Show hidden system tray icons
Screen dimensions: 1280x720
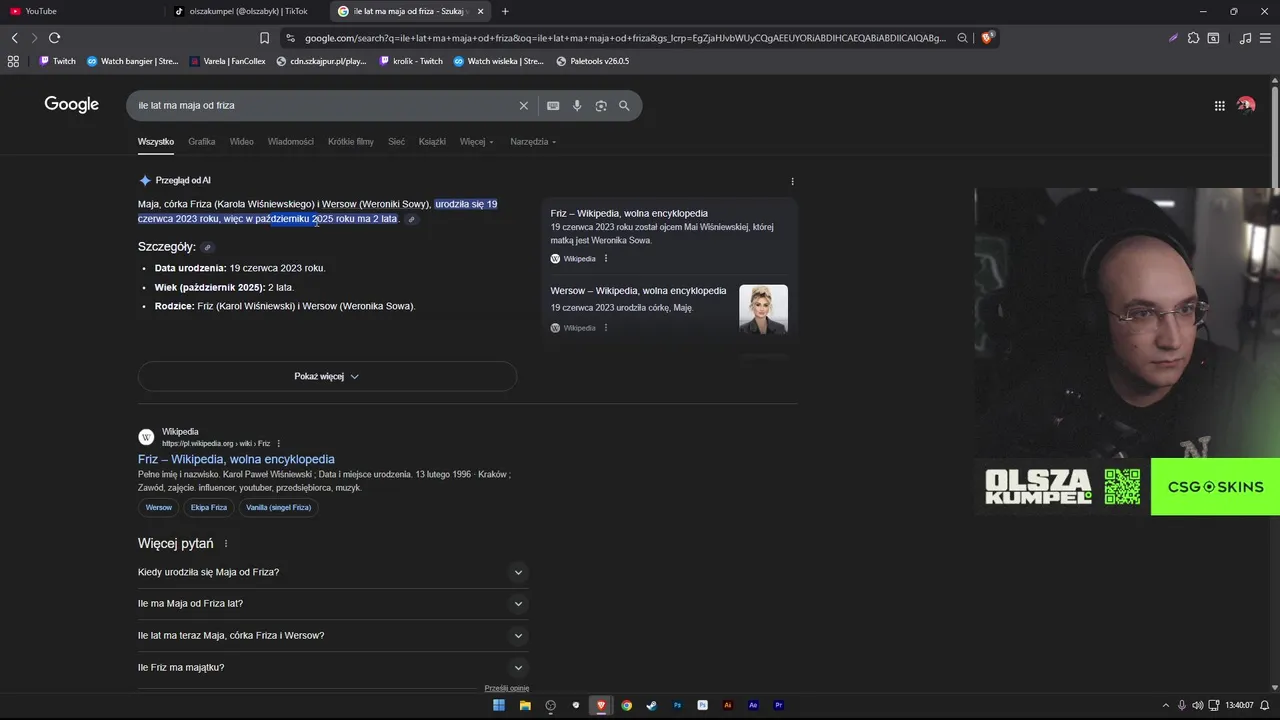(1165, 705)
